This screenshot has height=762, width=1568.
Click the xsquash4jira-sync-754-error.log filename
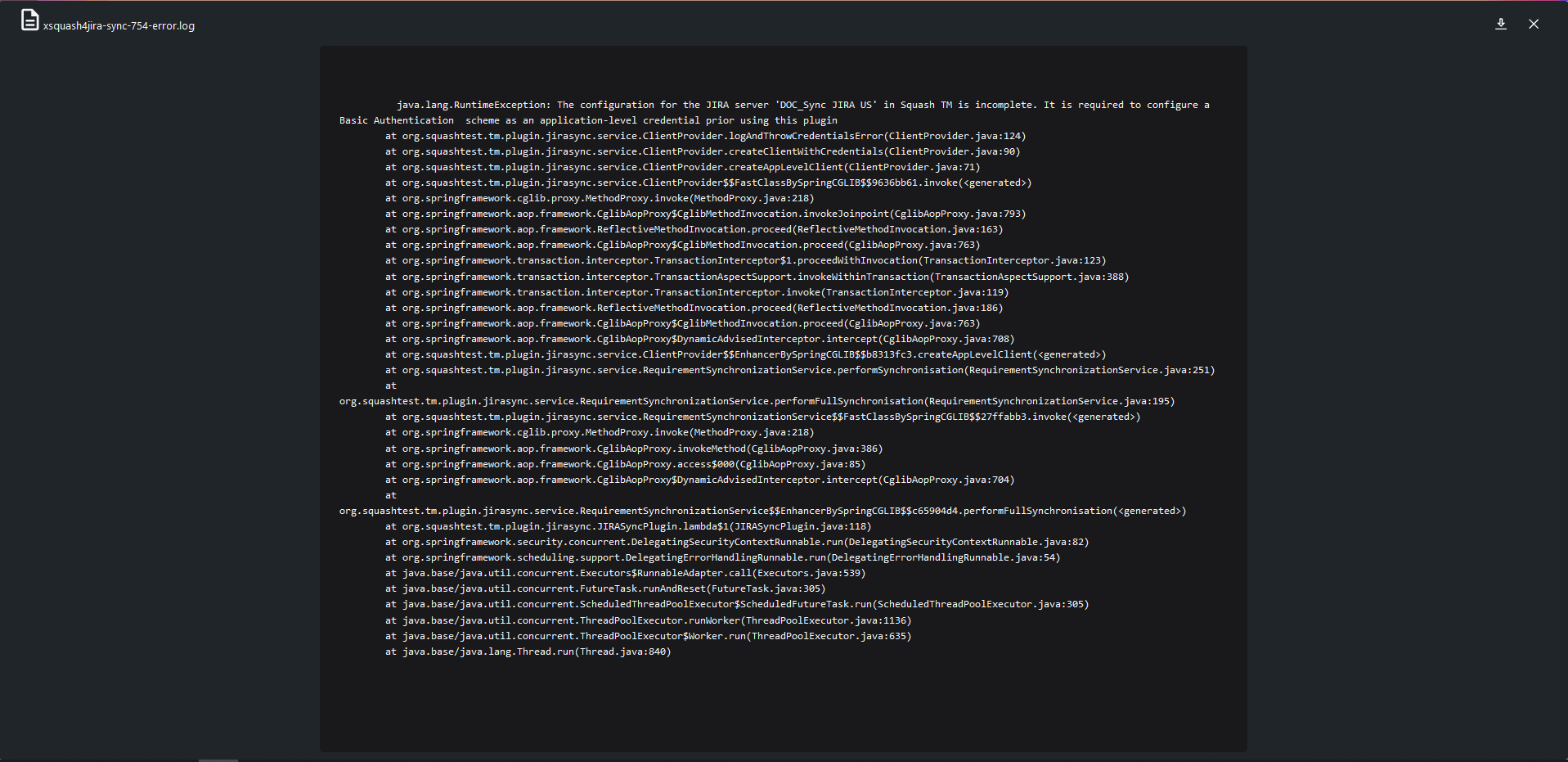click(x=119, y=26)
